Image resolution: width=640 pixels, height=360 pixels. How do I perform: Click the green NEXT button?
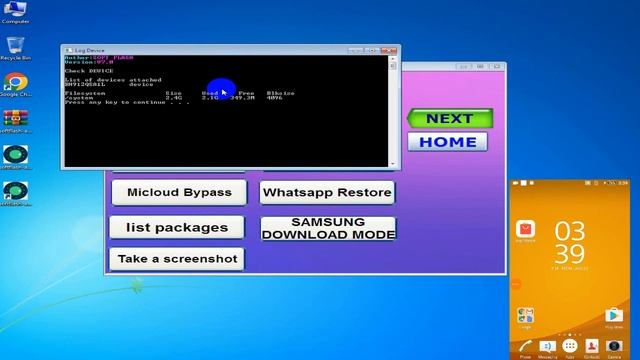coord(450,118)
